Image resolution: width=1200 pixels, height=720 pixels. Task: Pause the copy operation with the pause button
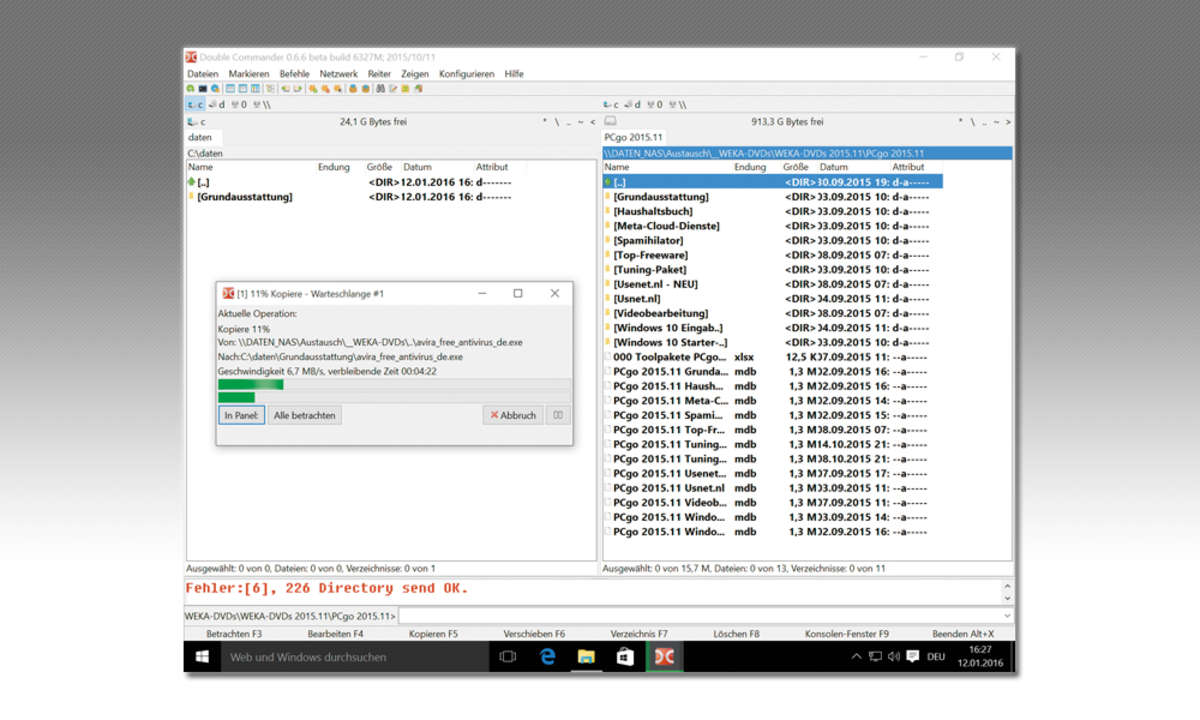click(559, 415)
